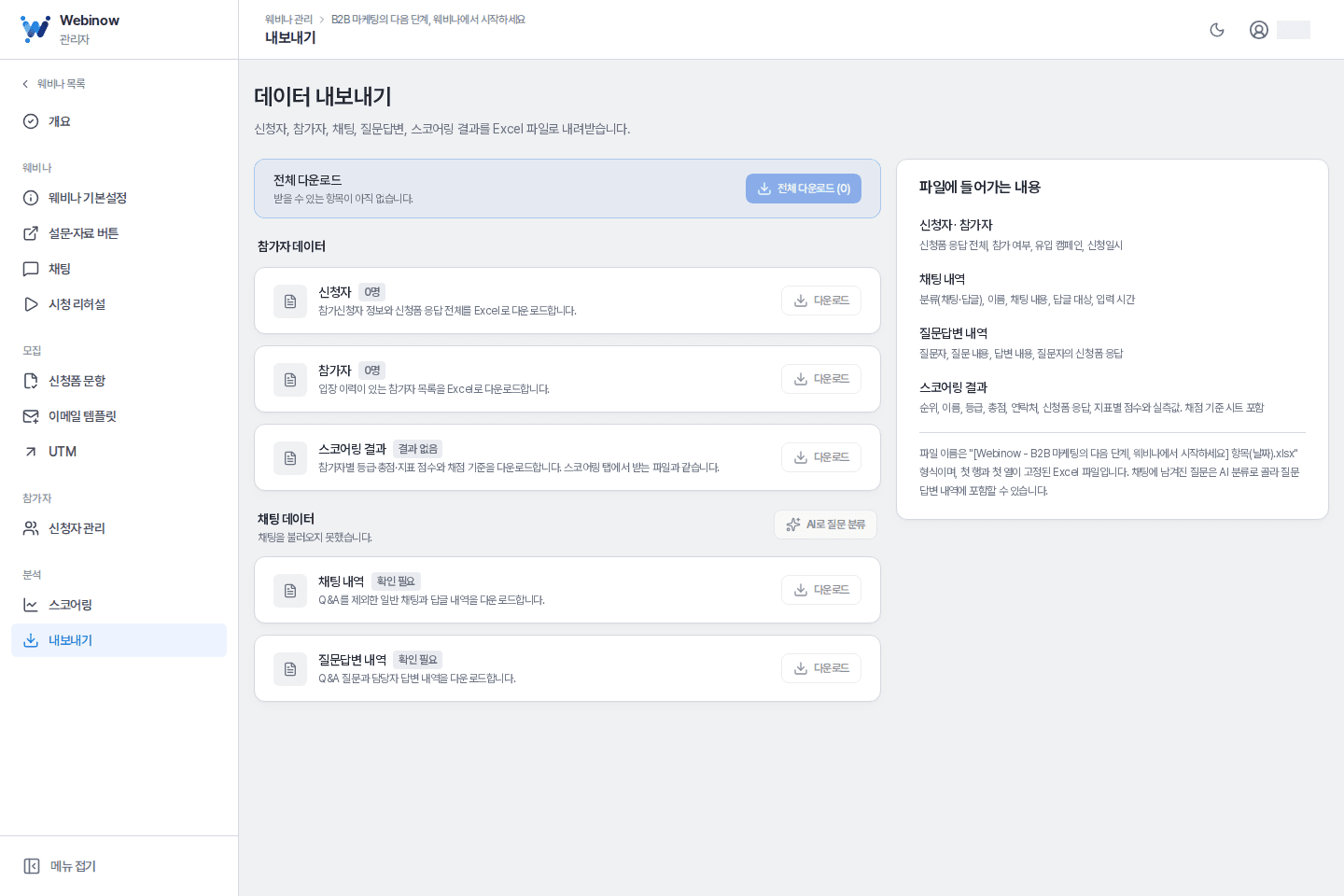Click the file icon in the 신청자 row
The height and width of the screenshot is (896, 1344).
click(290, 301)
